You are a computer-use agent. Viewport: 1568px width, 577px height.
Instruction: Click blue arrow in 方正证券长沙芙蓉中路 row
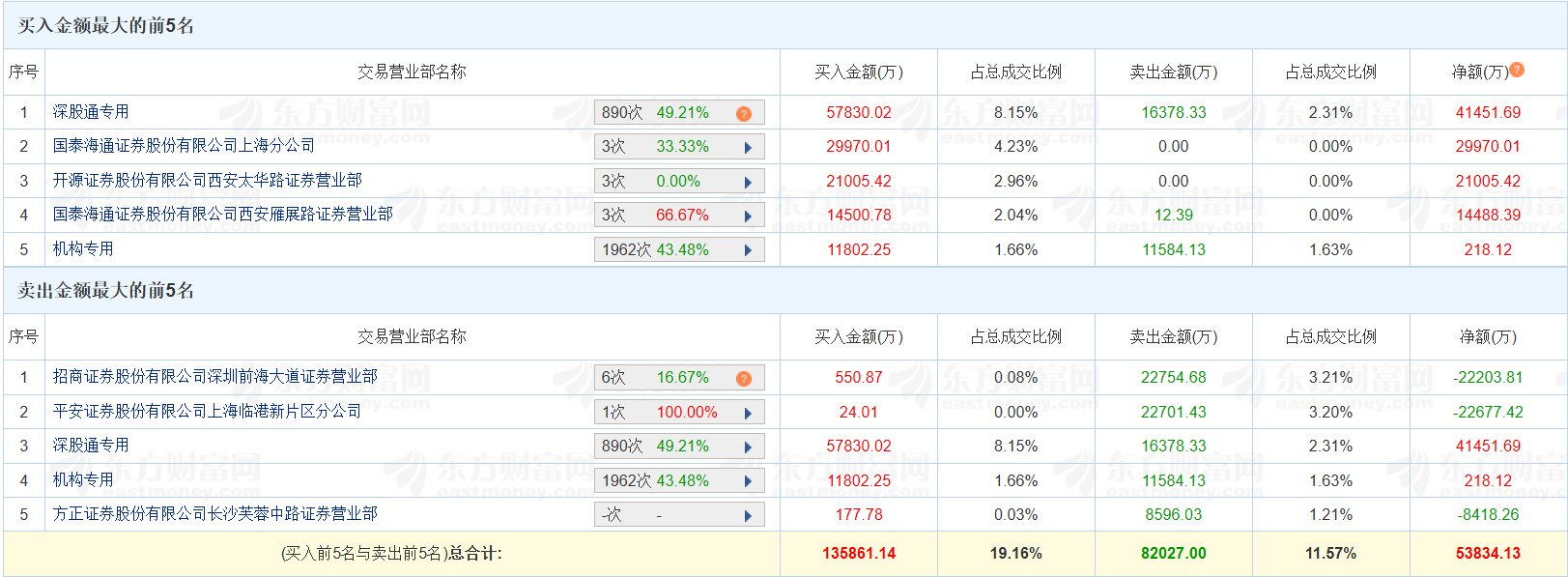[748, 516]
